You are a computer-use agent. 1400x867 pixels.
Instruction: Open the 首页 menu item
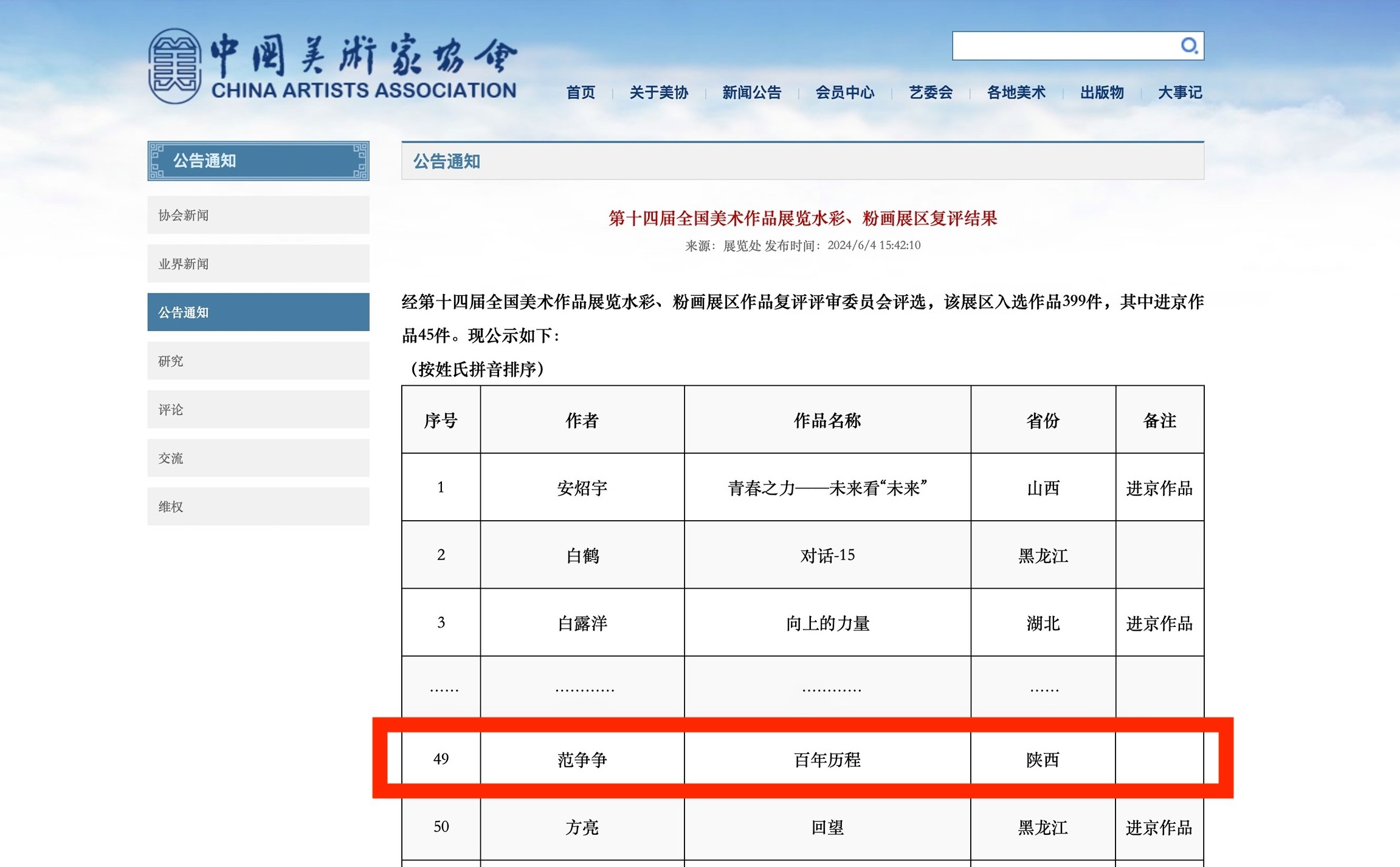(x=581, y=92)
